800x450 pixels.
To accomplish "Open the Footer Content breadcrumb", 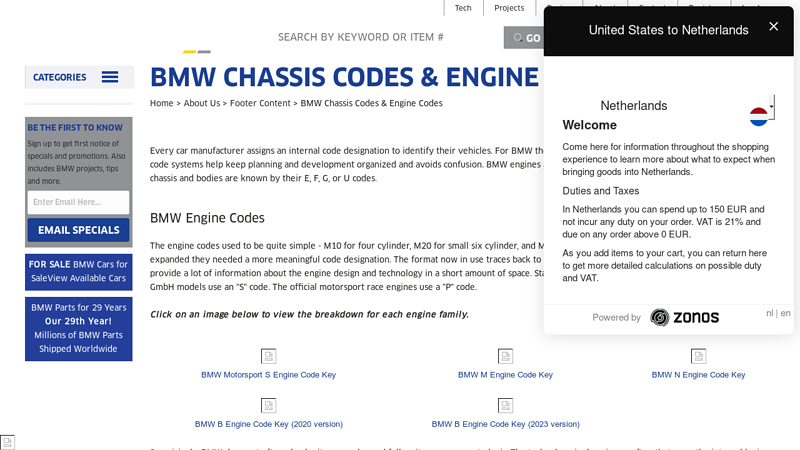I will 260,103.
